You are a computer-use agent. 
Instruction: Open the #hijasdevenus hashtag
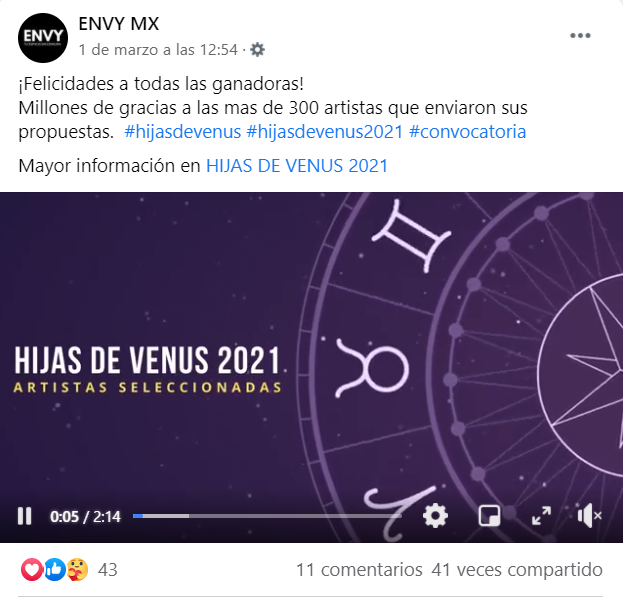[183, 132]
